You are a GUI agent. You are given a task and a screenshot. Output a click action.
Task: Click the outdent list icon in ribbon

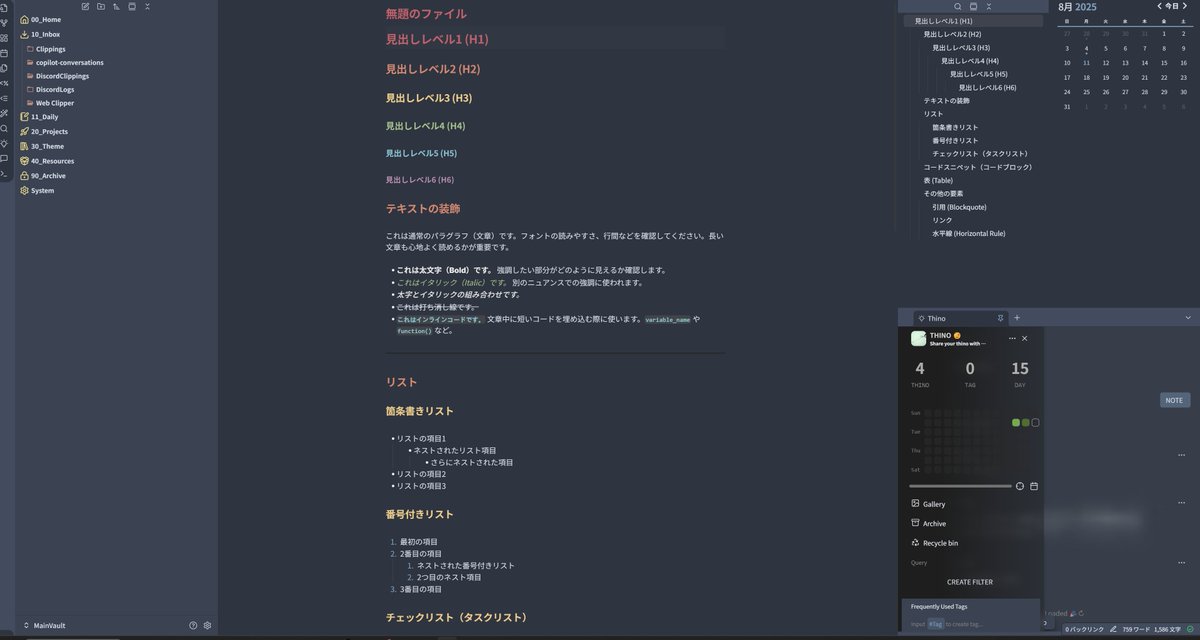[x=5, y=98]
